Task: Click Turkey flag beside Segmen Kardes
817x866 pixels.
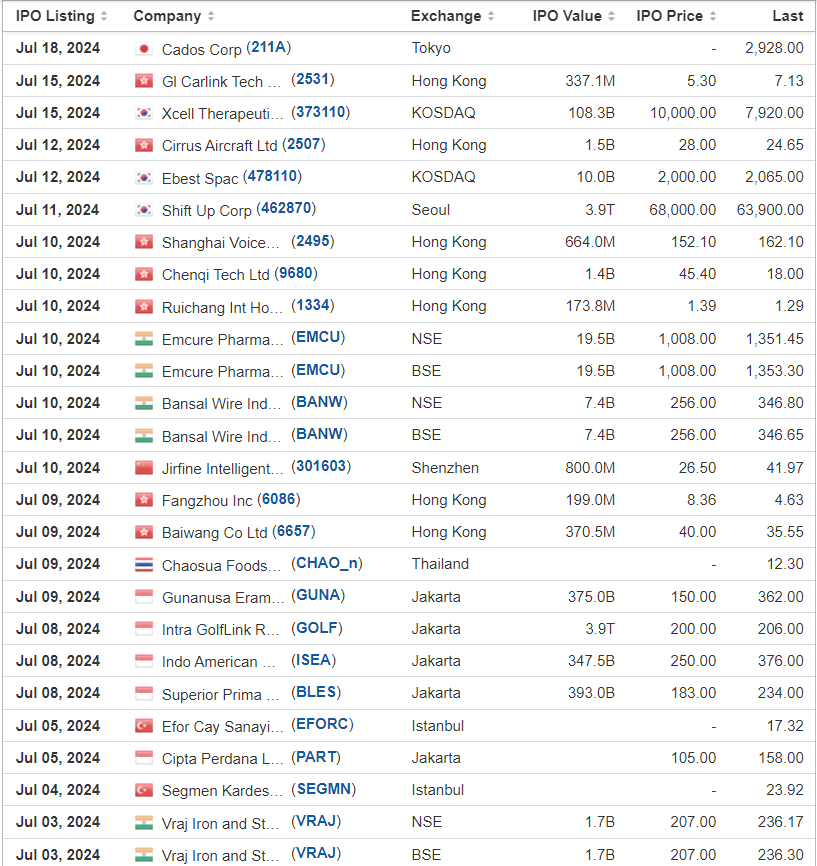Action: pos(144,790)
